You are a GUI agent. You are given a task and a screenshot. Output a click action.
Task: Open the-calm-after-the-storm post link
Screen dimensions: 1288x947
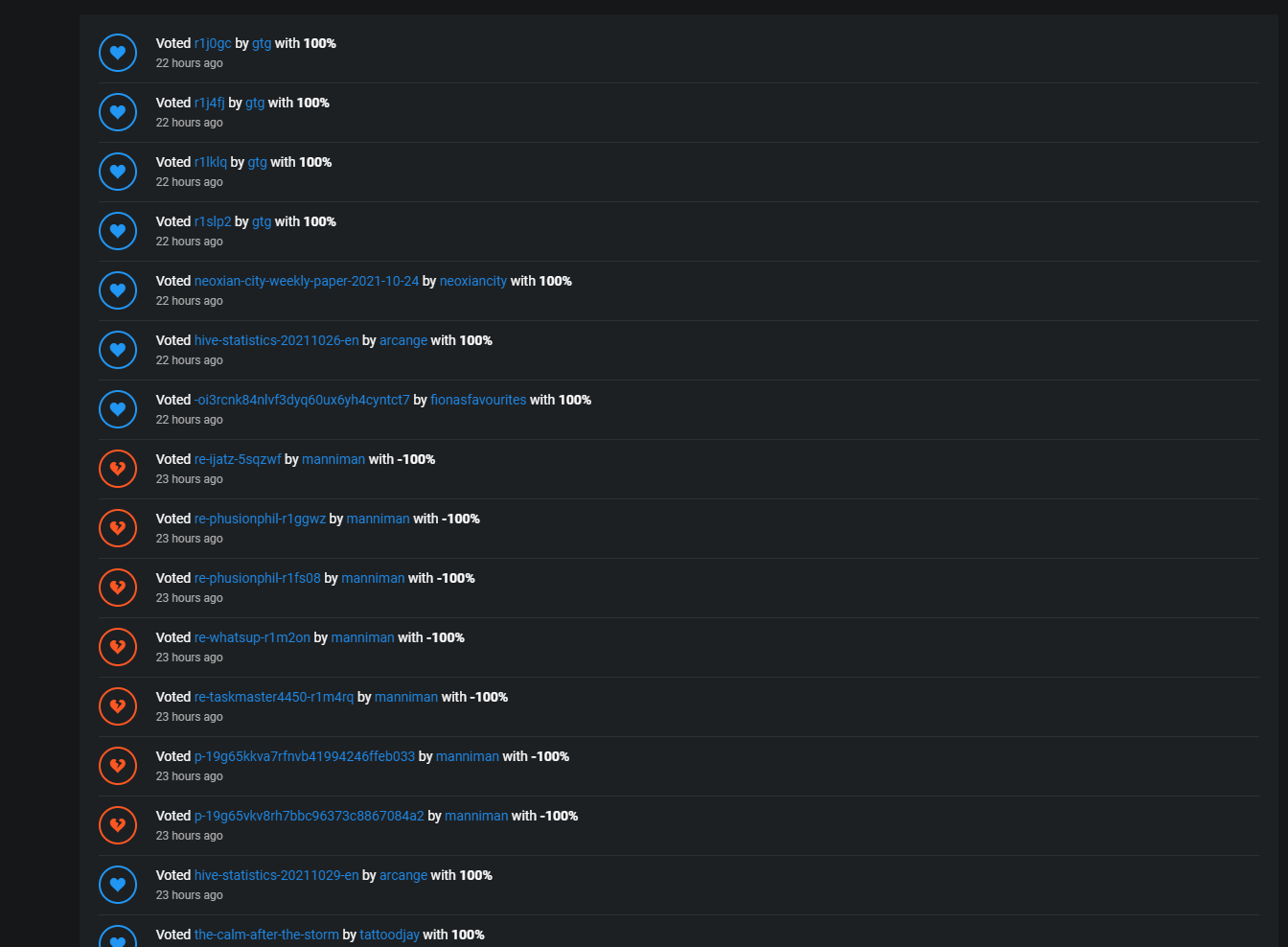[x=266, y=935]
